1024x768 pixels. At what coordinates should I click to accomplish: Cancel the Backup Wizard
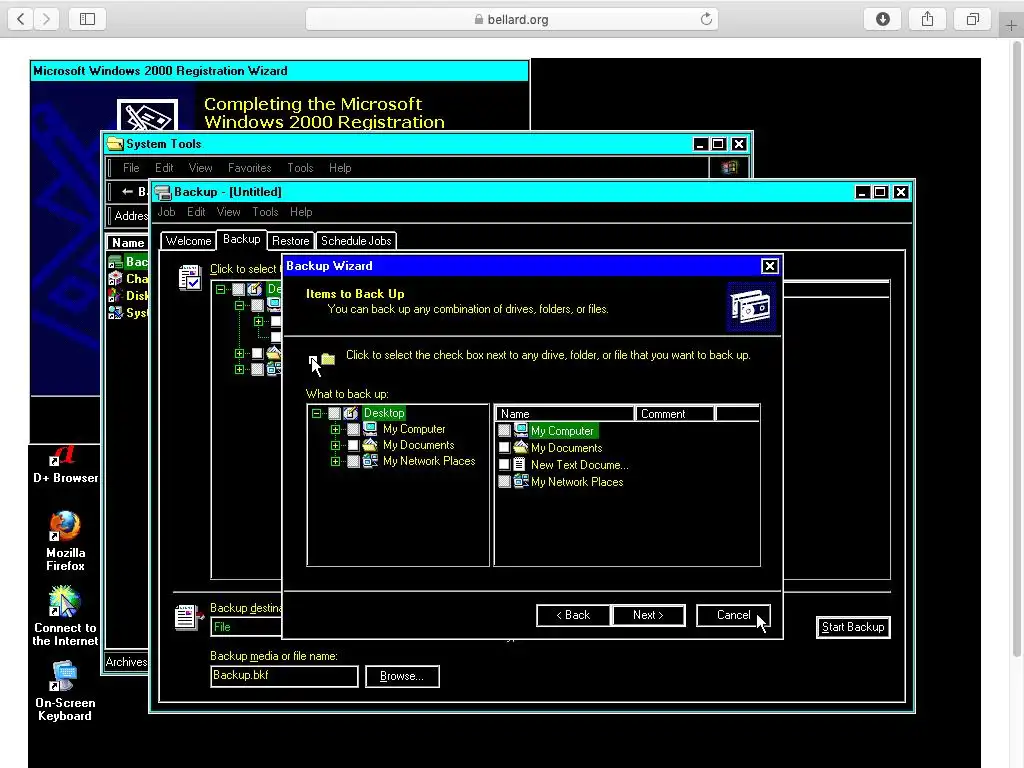point(733,615)
